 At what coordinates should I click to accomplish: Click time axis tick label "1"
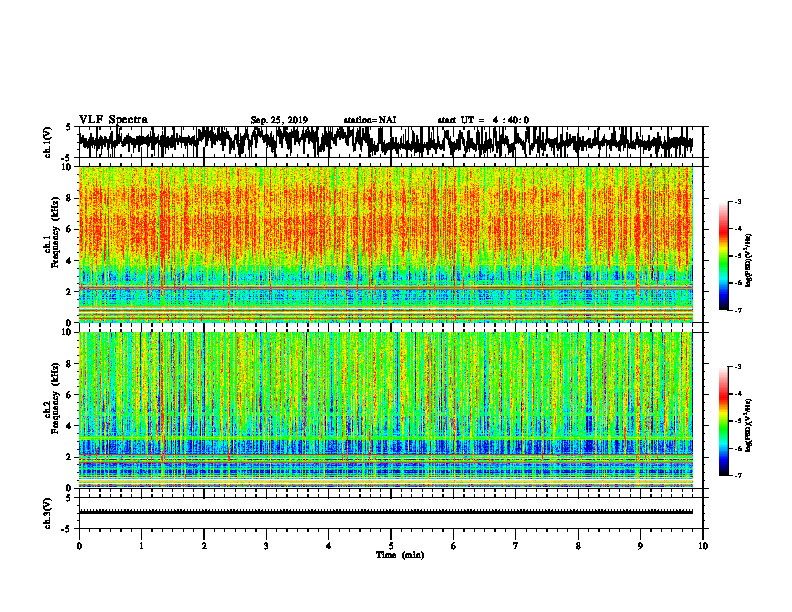pos(141,546)
